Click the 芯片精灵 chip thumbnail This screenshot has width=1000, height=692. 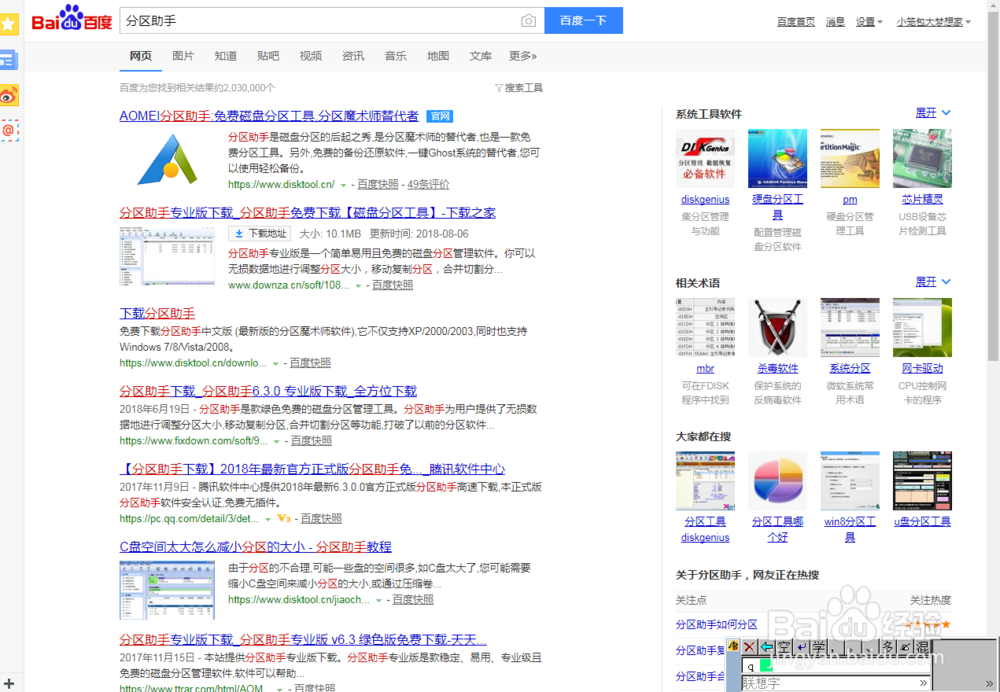click(922, 158)
